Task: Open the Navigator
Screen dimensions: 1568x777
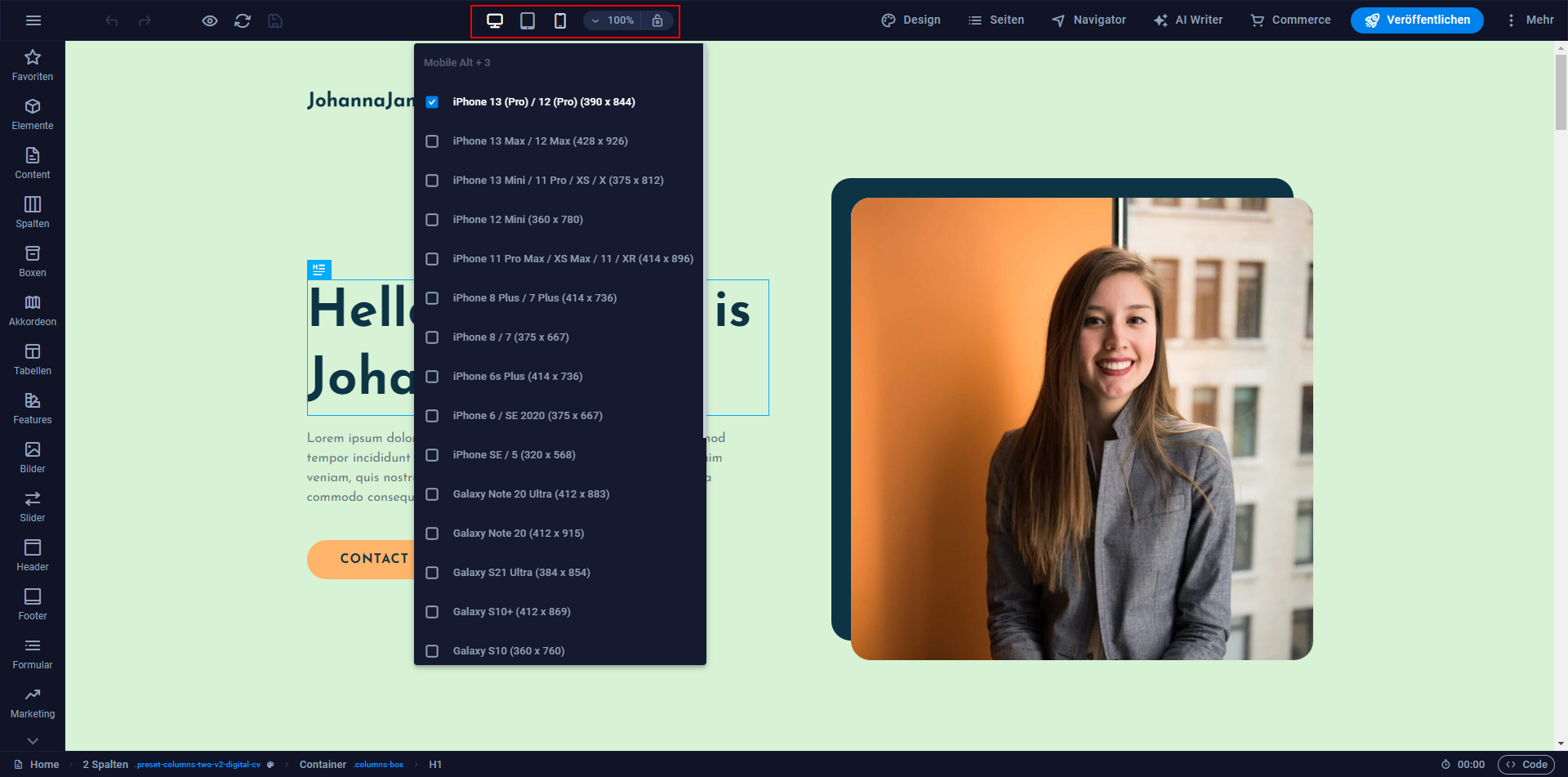Action: click(1089, 20)
